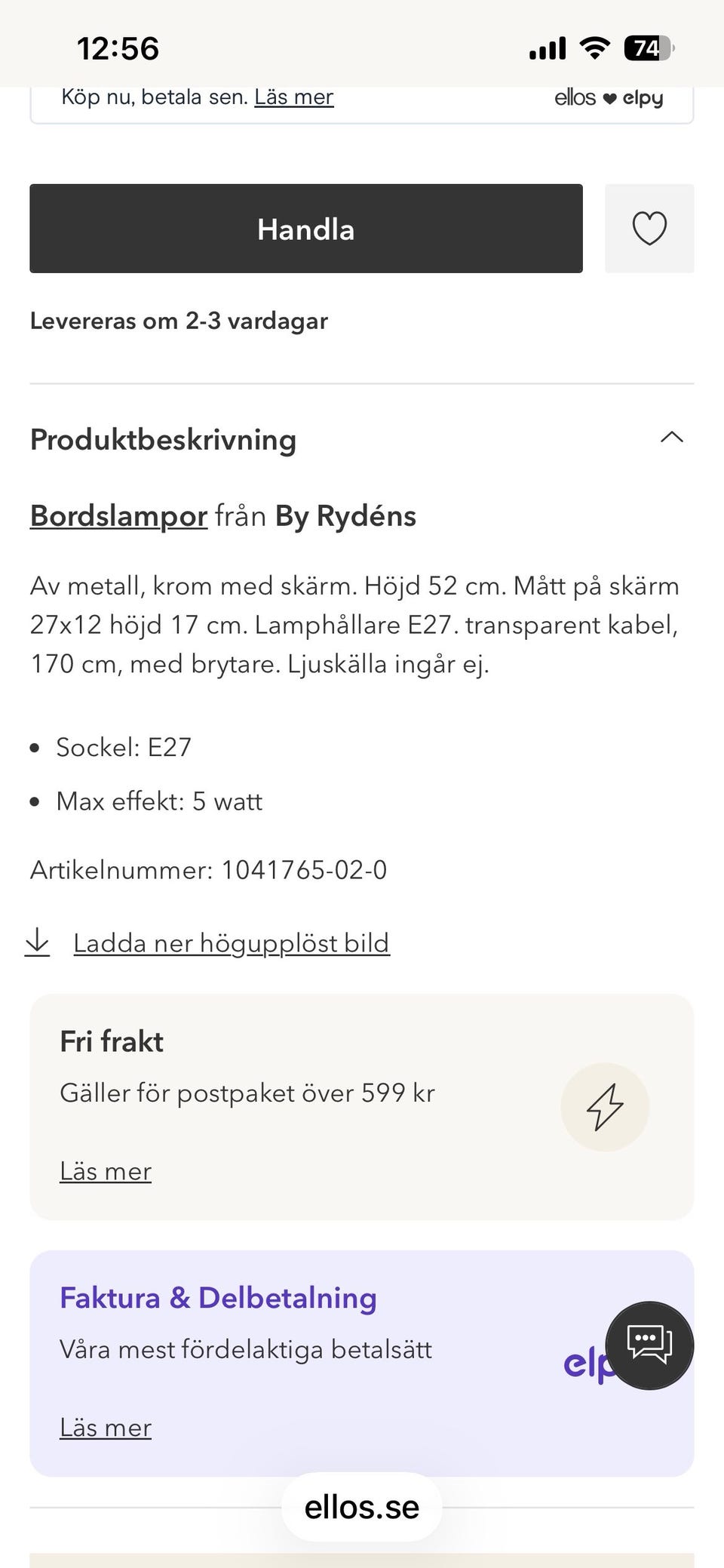Viewport: 724px width, 1568px height.
Task: Click the ellos ♥ elpy logo
Action: 609,98
